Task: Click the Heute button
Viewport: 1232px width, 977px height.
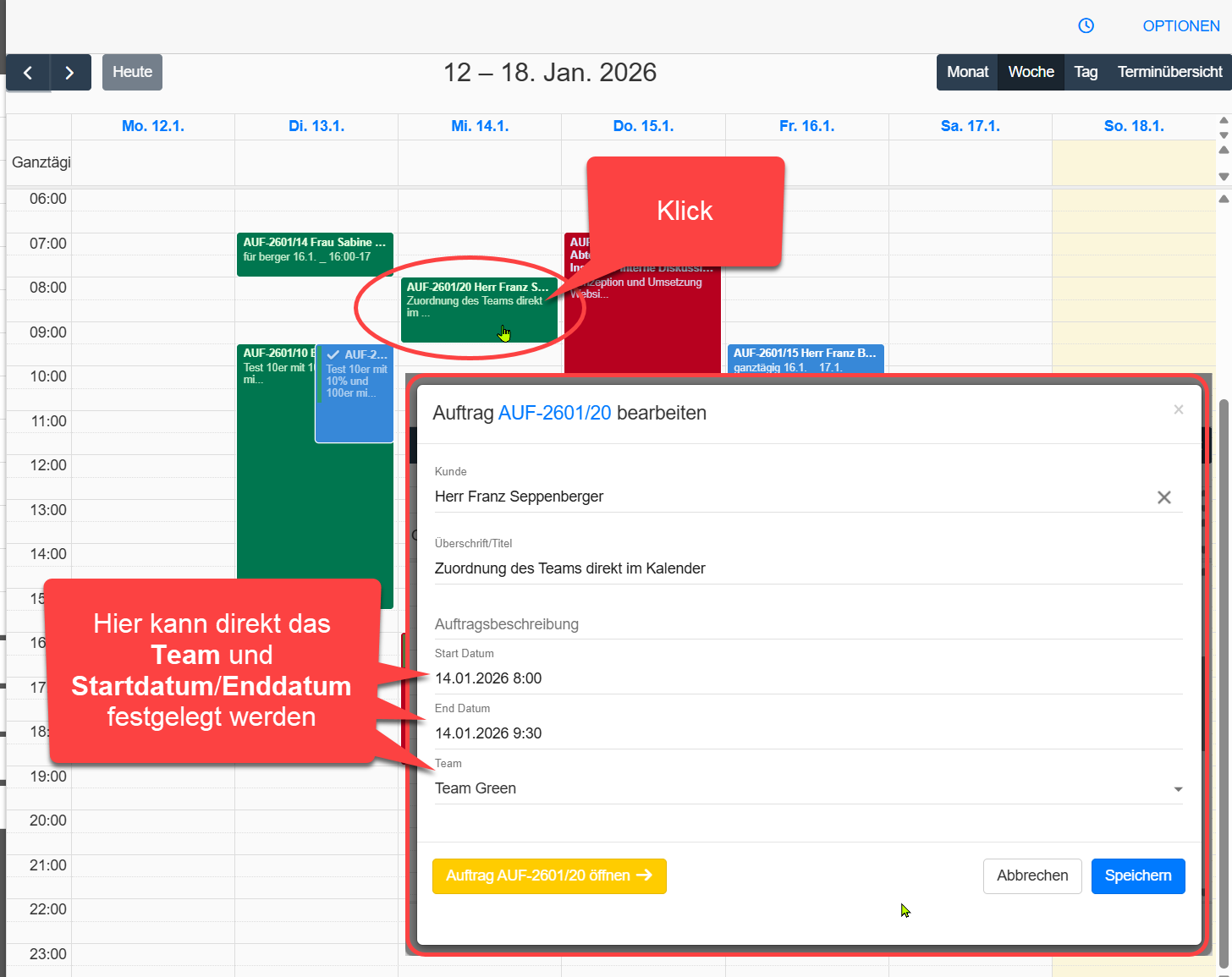Action: (x=132, y=72)
